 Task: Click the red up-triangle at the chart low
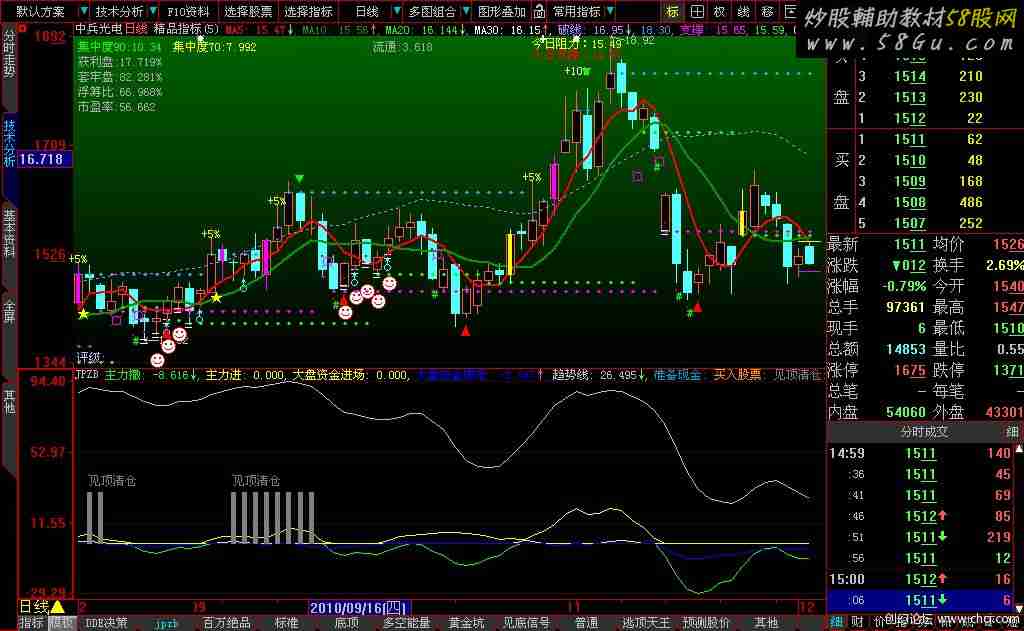[465, 331]
